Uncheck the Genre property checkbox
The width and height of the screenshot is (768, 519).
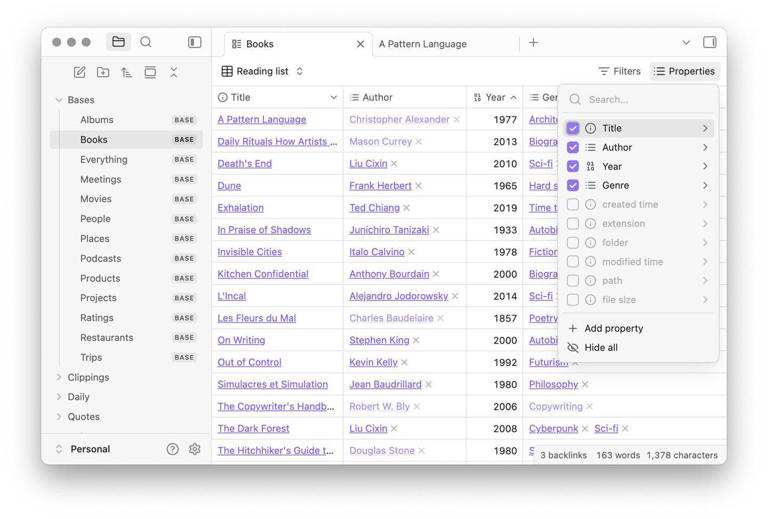573,185
